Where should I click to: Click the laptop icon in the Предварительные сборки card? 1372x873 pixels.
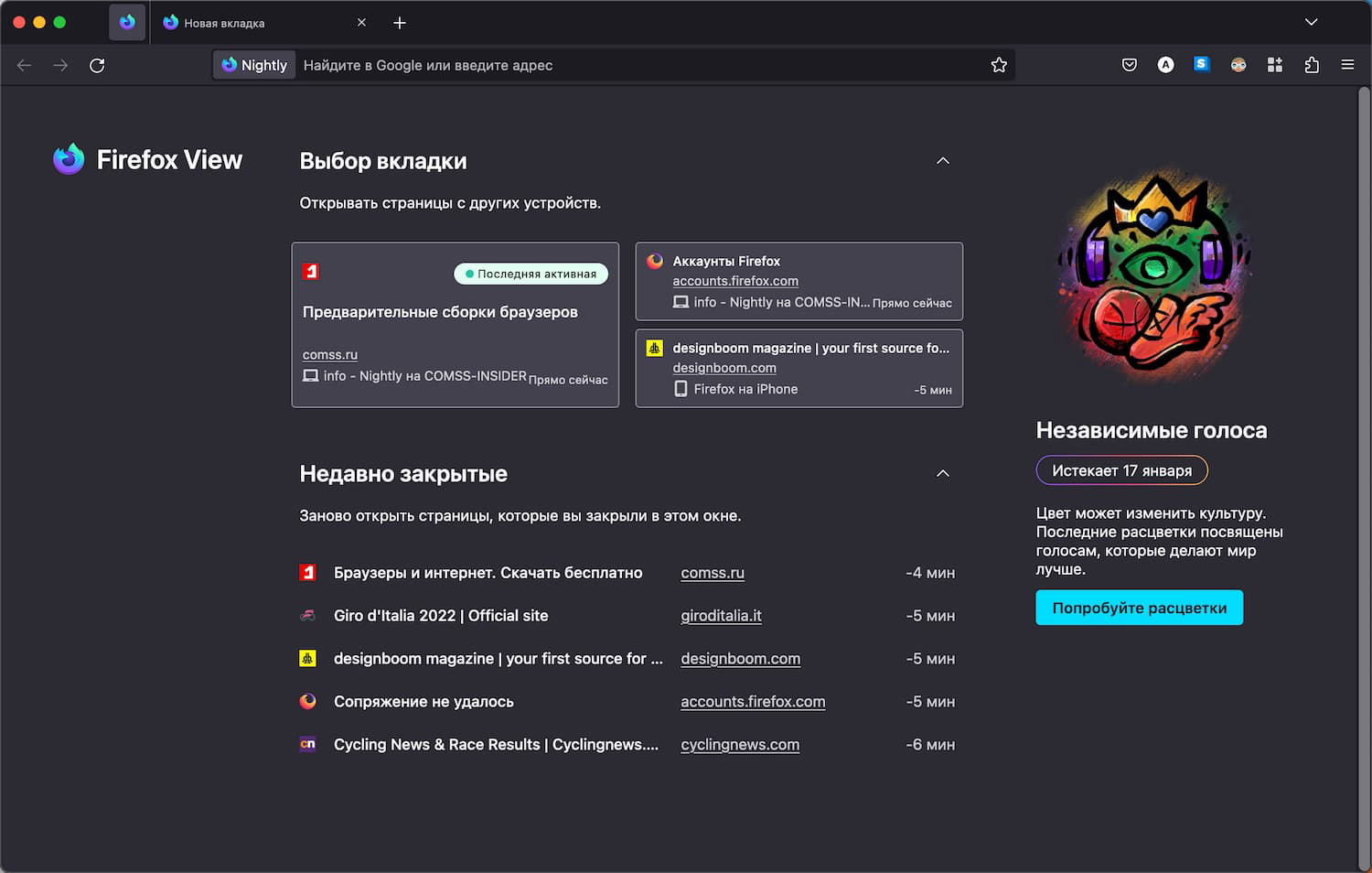click(311, 376)
